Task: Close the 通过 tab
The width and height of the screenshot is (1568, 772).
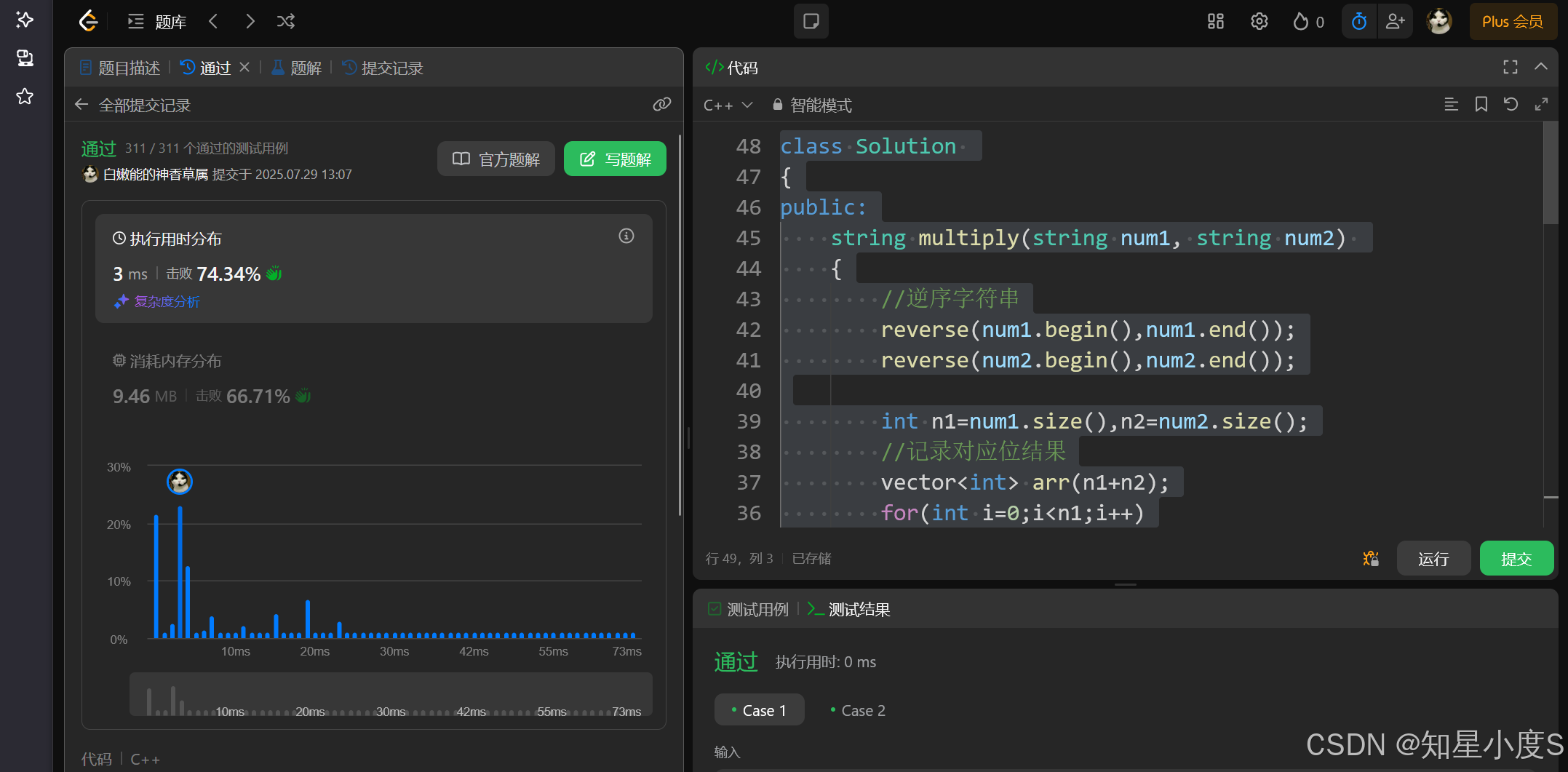Action: coord(244,67)
